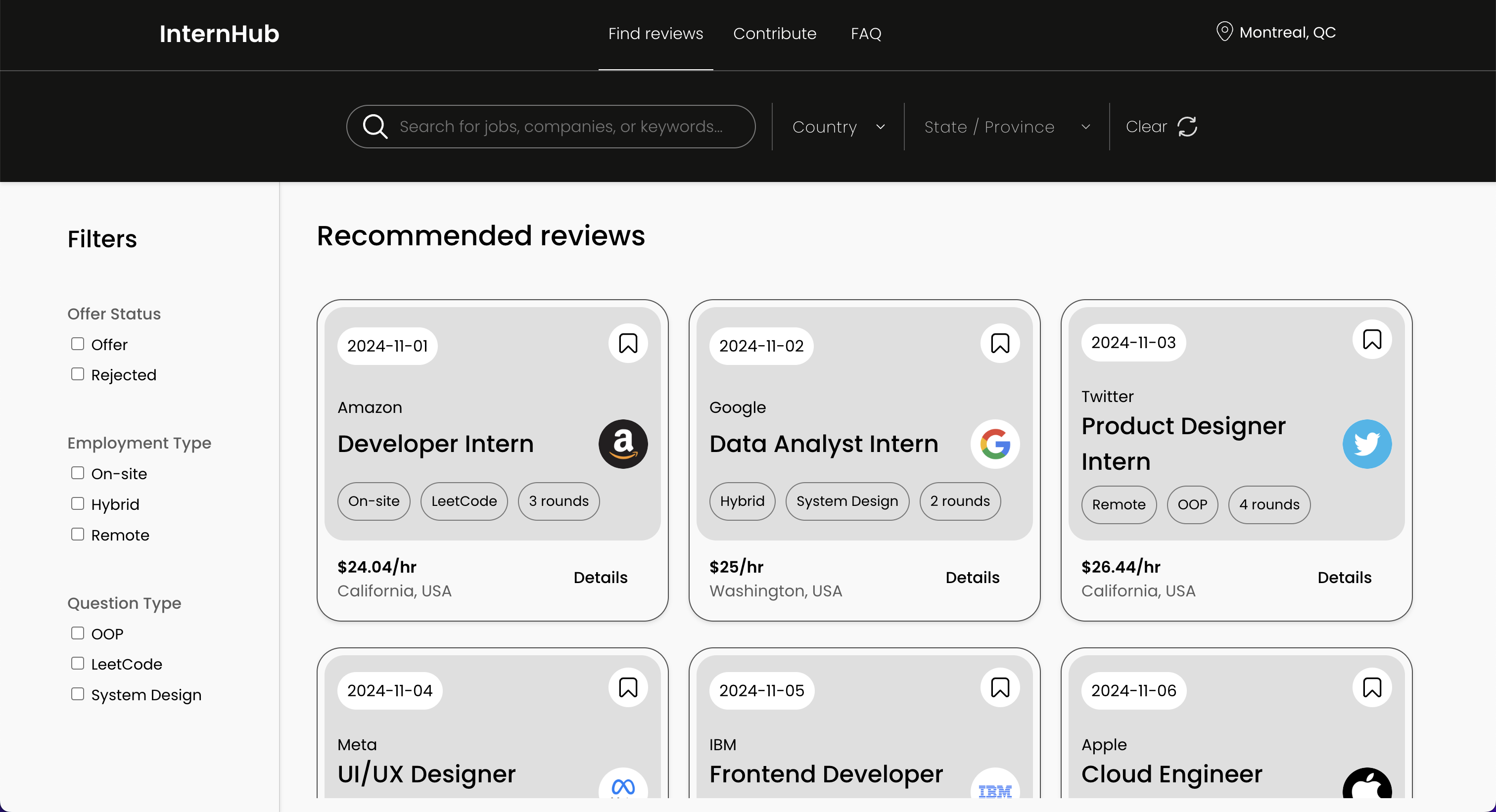Tick the LeetCode question type checkbox

point(78,664)
